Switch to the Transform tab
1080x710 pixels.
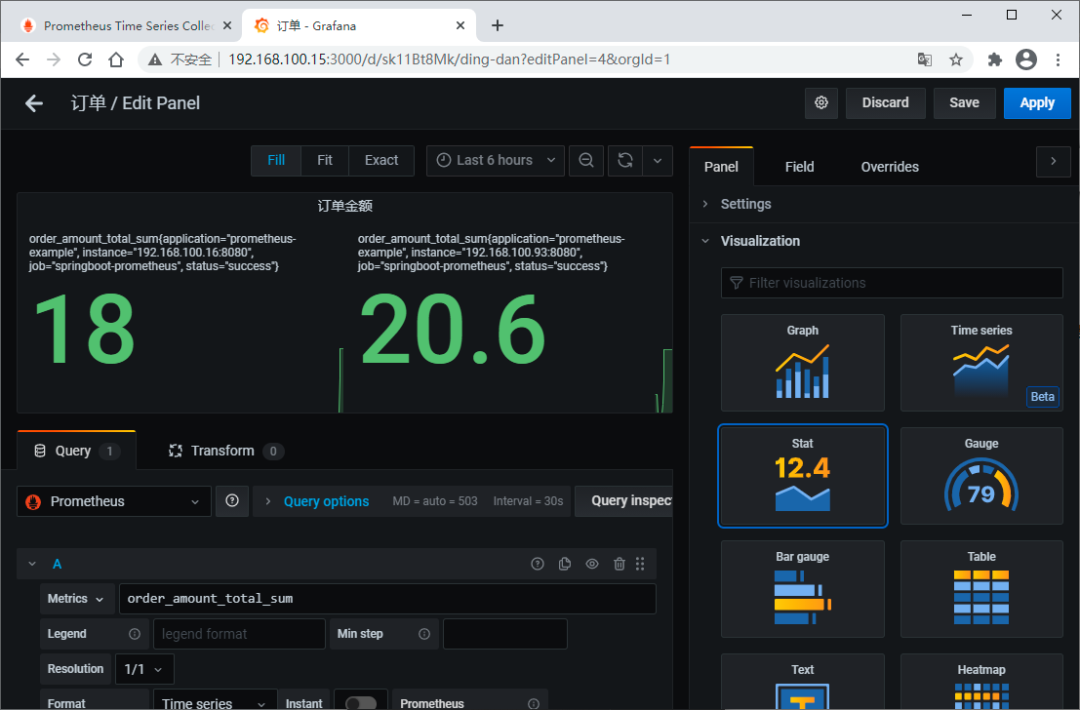(x=224, y=450)
